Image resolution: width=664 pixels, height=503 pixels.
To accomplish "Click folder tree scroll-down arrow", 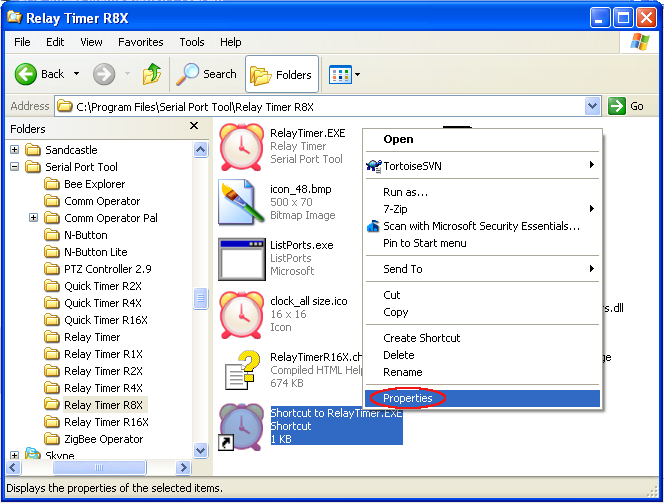I will point(200,450).
